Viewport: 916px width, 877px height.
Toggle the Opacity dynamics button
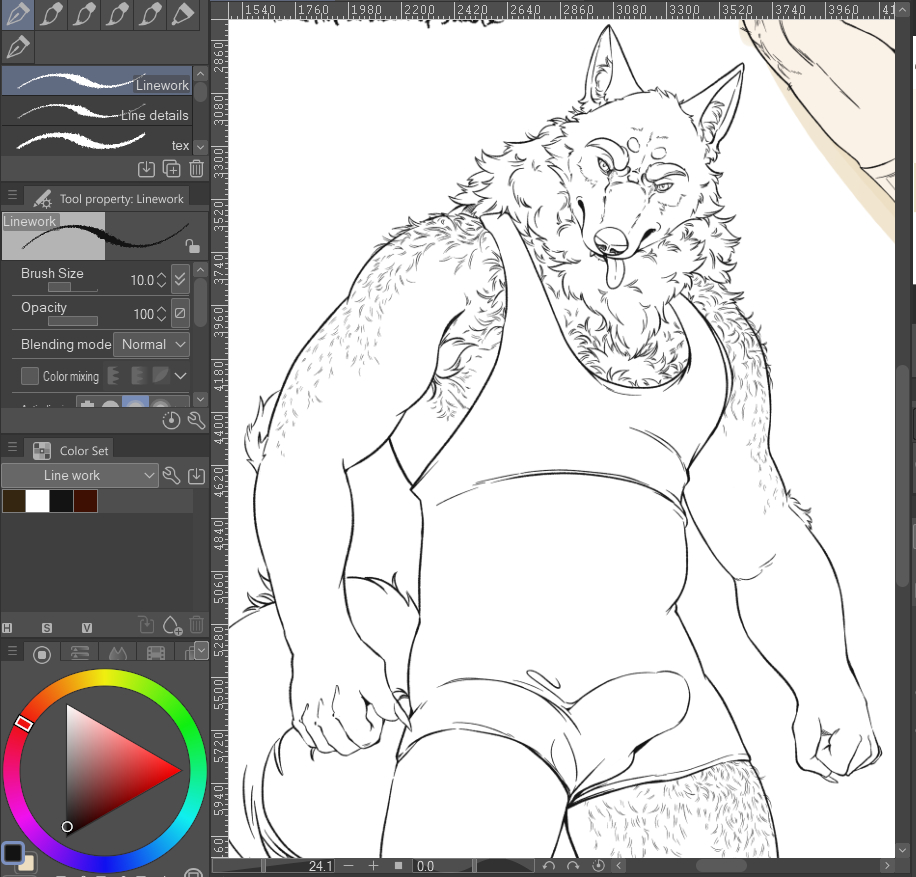180,314
